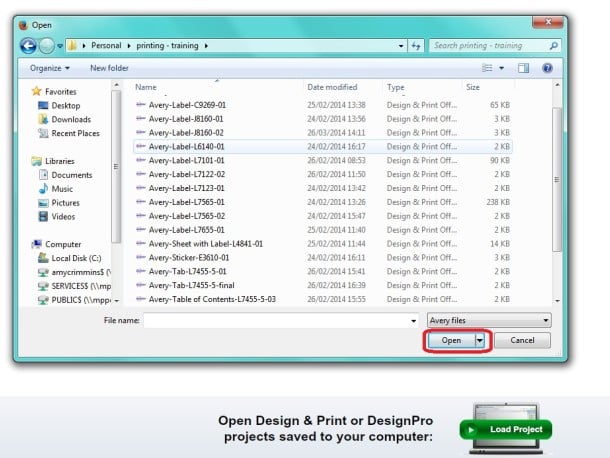Viewport: 610px width, 458px height.
Task: Sort by the Type column header
Action: [396, 87]
